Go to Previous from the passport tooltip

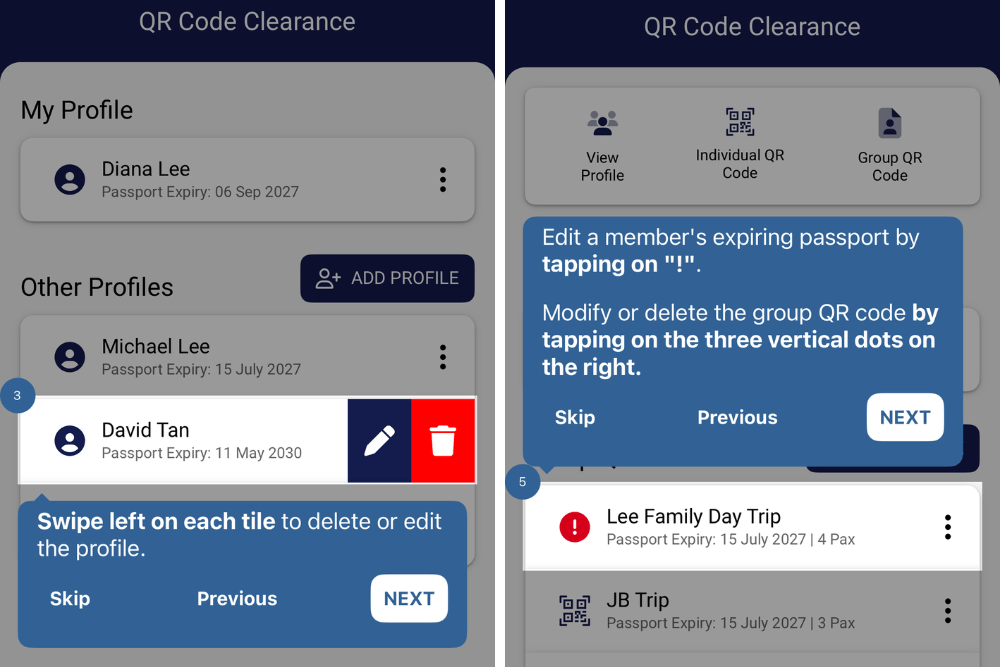tap(737, 418)
